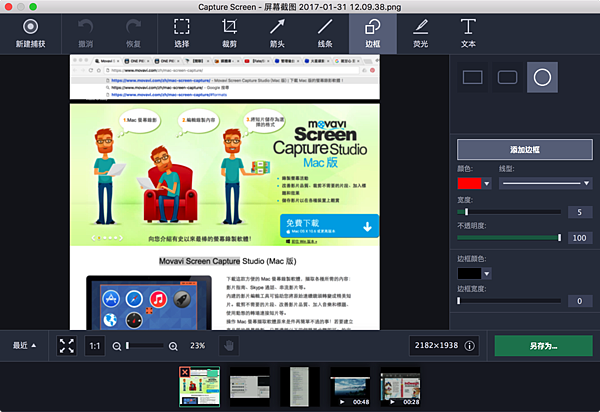Expand the 颜色 color dropdown arrow
This screenshot has height=412, width=600.
[x=487, y=184]
